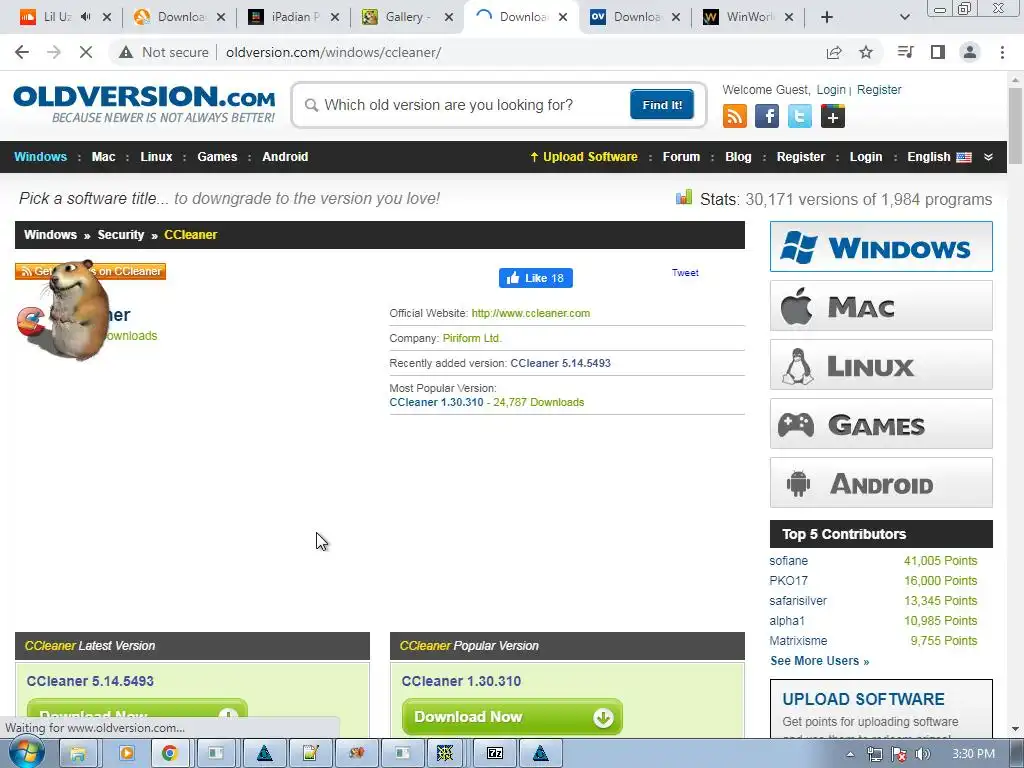Select Mac in the nav bar

[x=103, y=157]
